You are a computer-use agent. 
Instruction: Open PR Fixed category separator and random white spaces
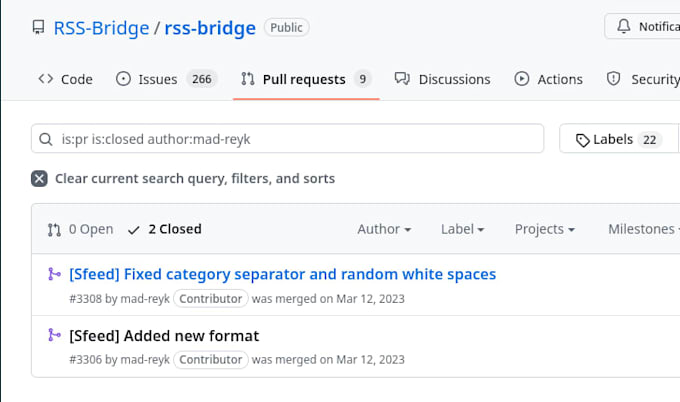282,275
